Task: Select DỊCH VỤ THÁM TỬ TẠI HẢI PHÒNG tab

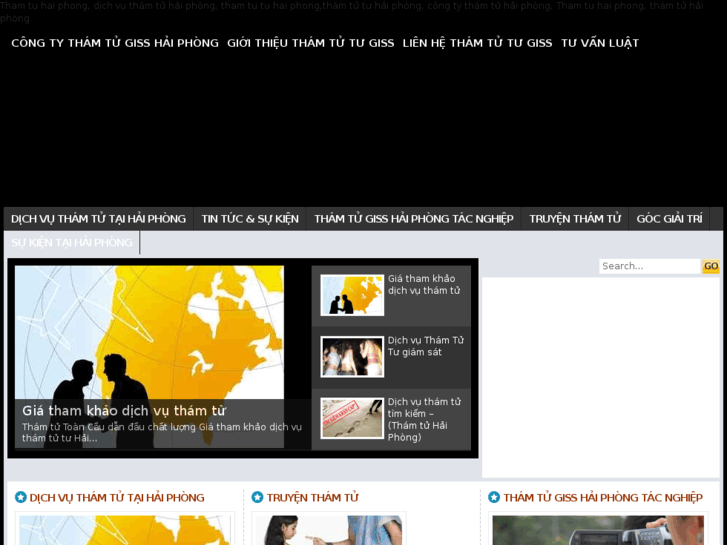Action: click(98, 219)
